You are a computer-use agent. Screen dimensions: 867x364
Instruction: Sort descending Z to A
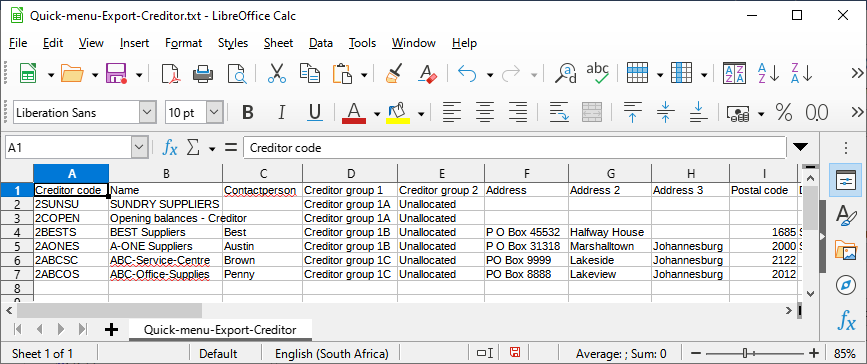click(801, 74)
